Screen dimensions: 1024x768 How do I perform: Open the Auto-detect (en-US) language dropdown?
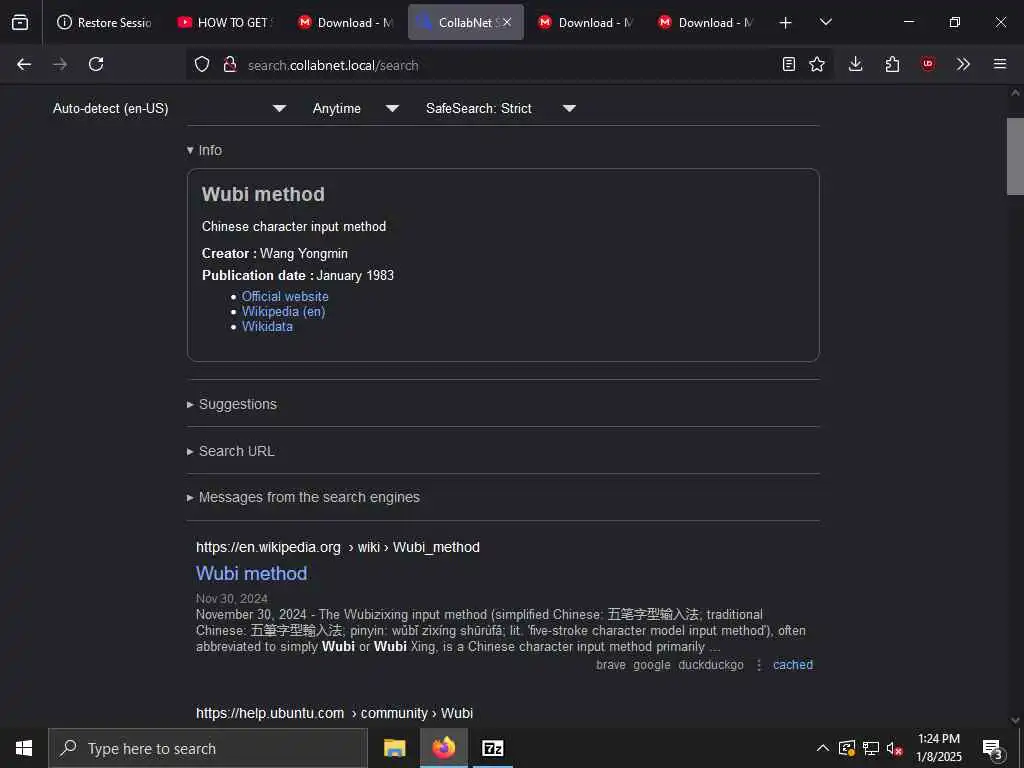169,108
